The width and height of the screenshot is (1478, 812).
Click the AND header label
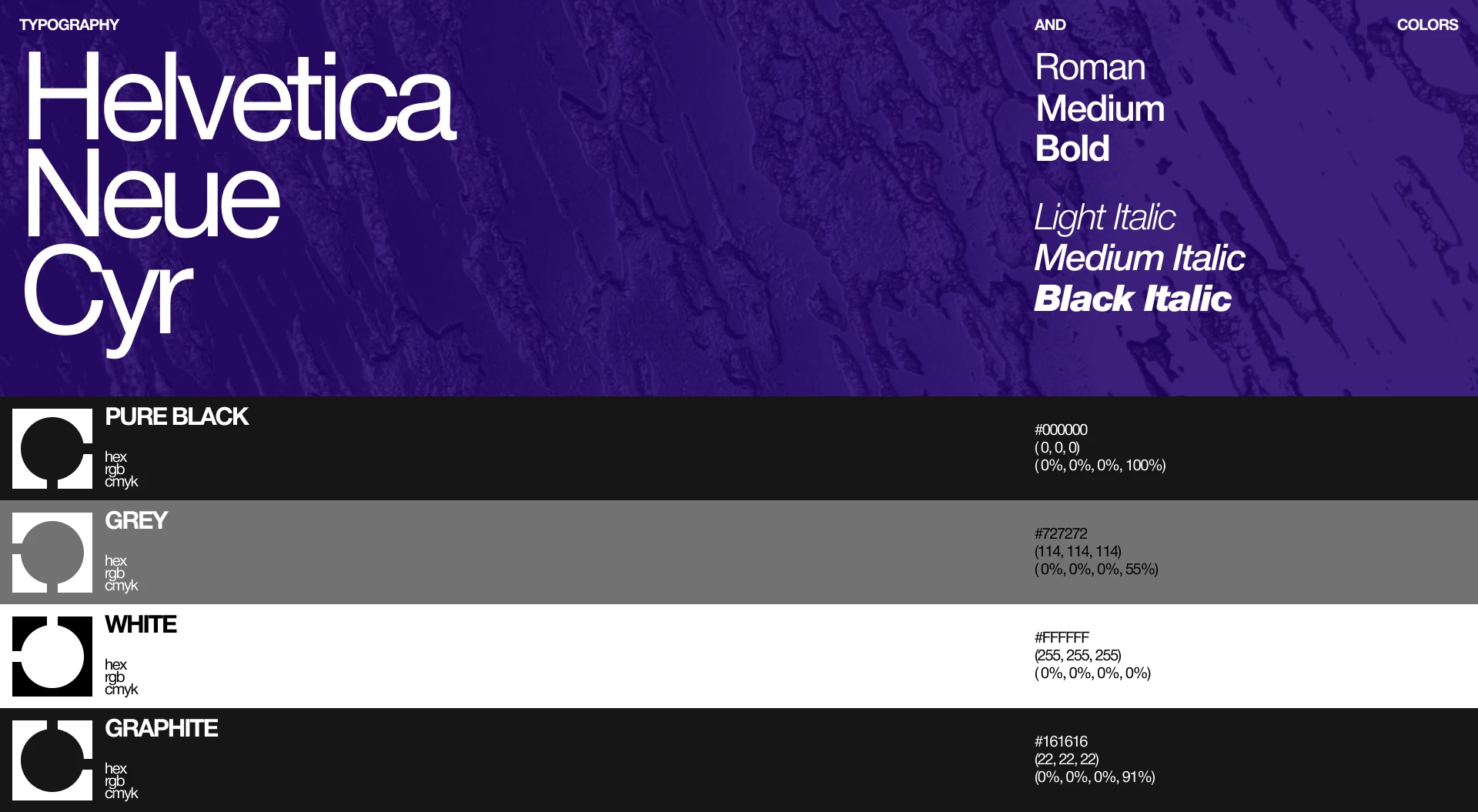tap(1050, 25)
